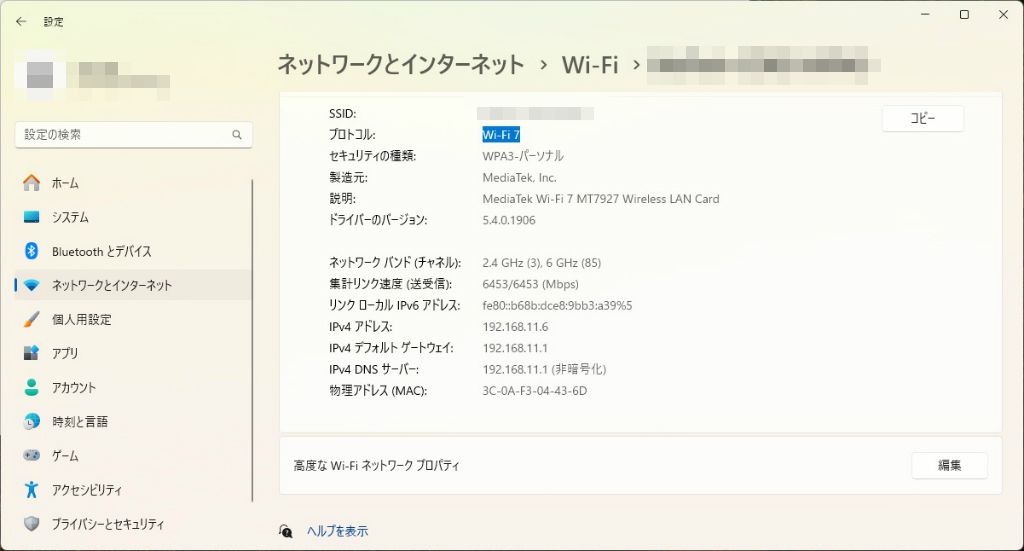Select the Accessibility figure icon
The height and width of the screenshot is (551, 1024).
31,490
